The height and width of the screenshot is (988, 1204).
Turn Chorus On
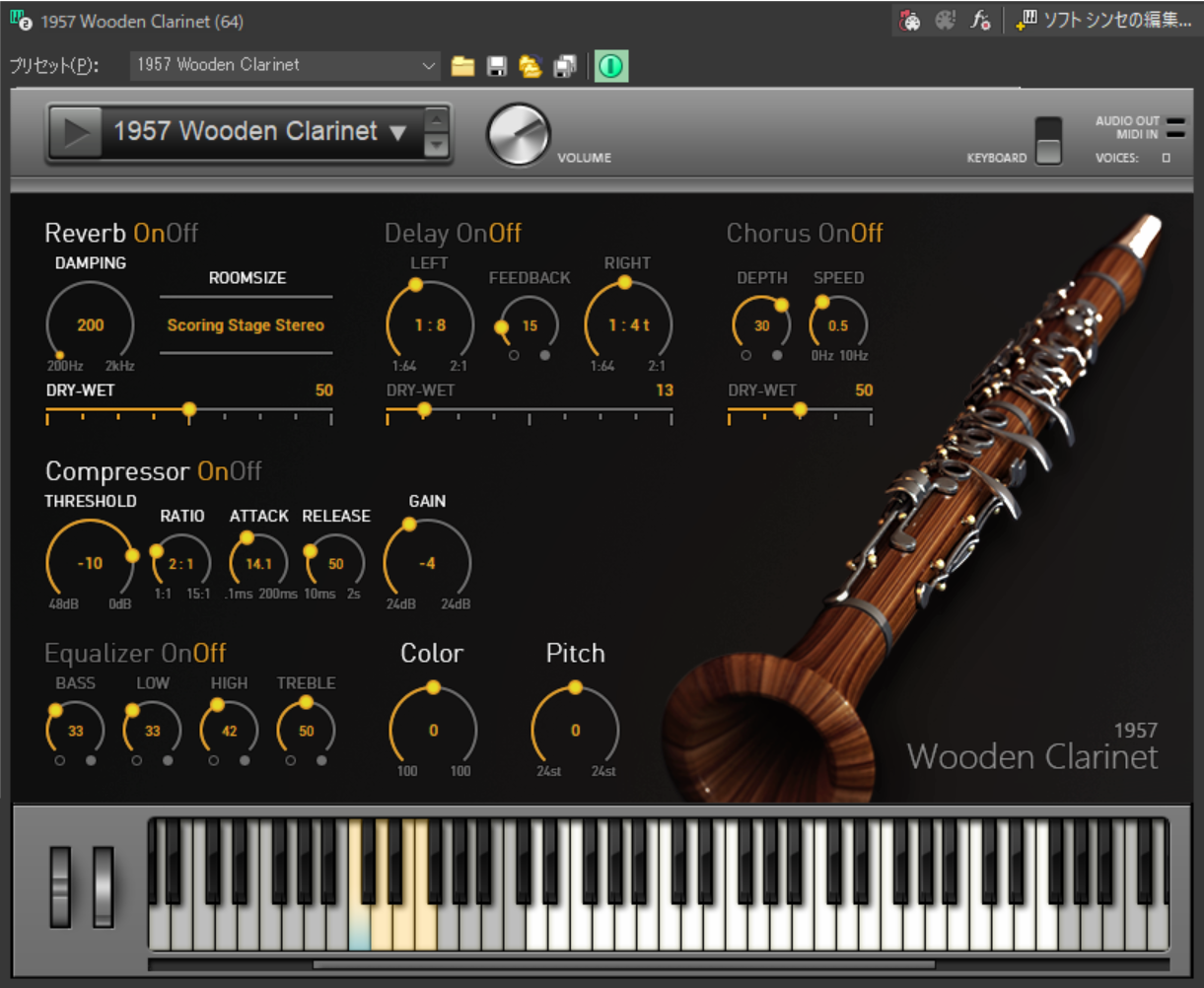[x=833, y=234]
